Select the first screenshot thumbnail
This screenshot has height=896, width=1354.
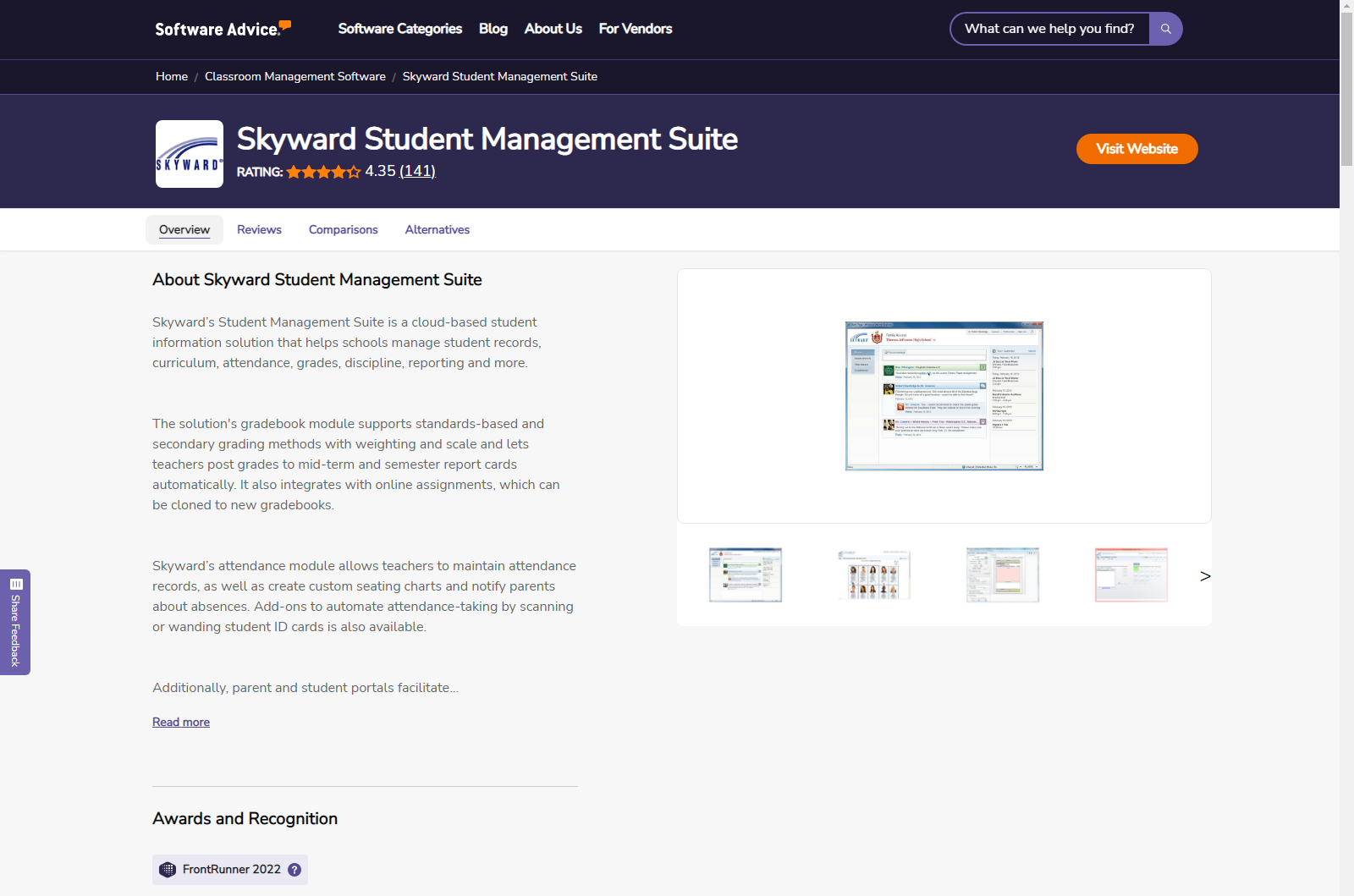(x=746, y=575)
